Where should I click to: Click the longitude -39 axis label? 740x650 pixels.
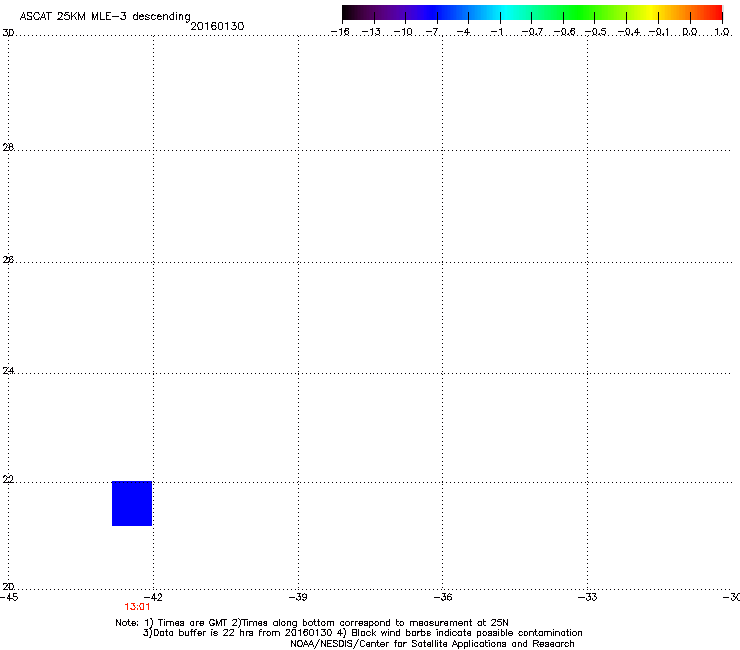coord(298,597)
